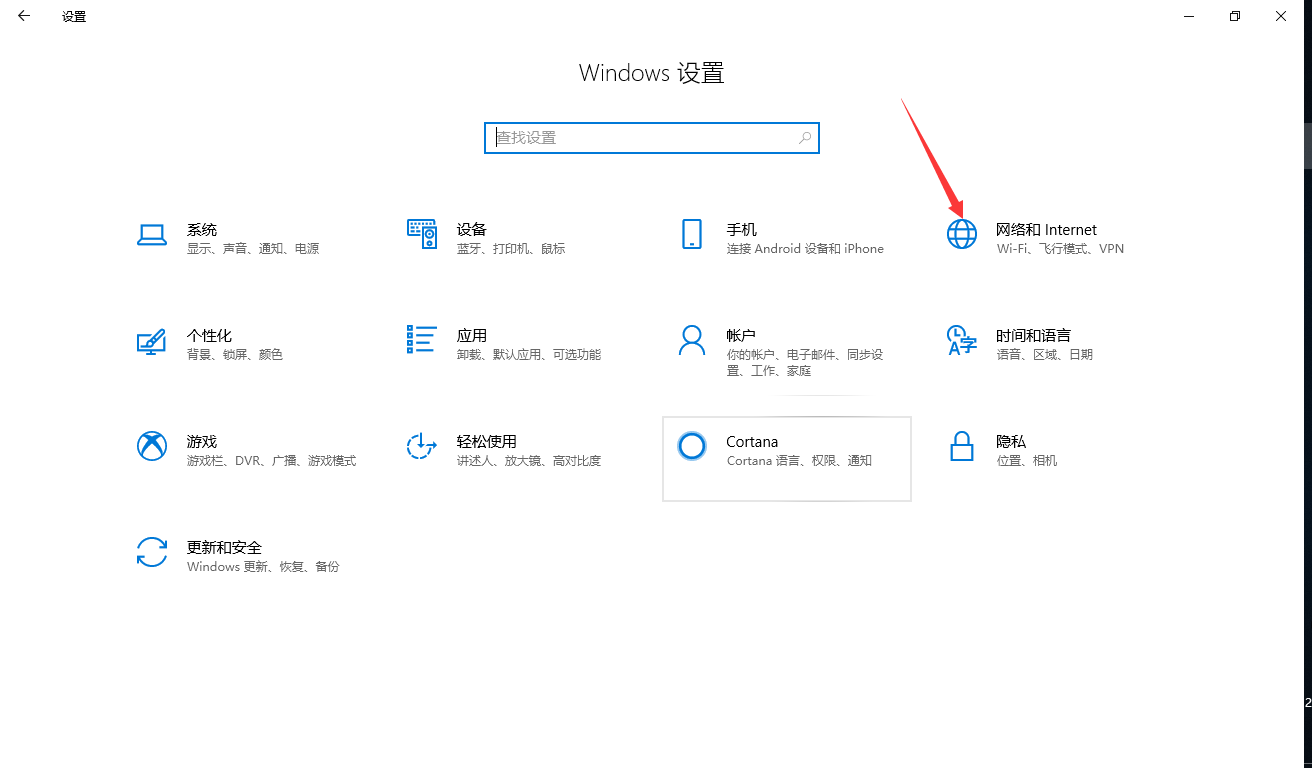Click the text 背景、锁屏、颜色
This screenshot has height=768, width=1312.
(235, 355)
